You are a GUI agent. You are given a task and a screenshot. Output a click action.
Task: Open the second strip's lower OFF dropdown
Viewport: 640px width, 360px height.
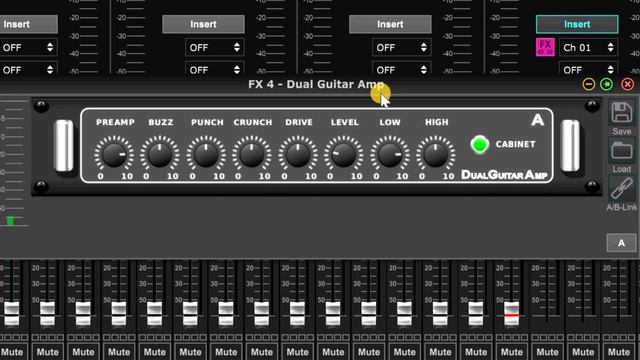click(215, 69)
